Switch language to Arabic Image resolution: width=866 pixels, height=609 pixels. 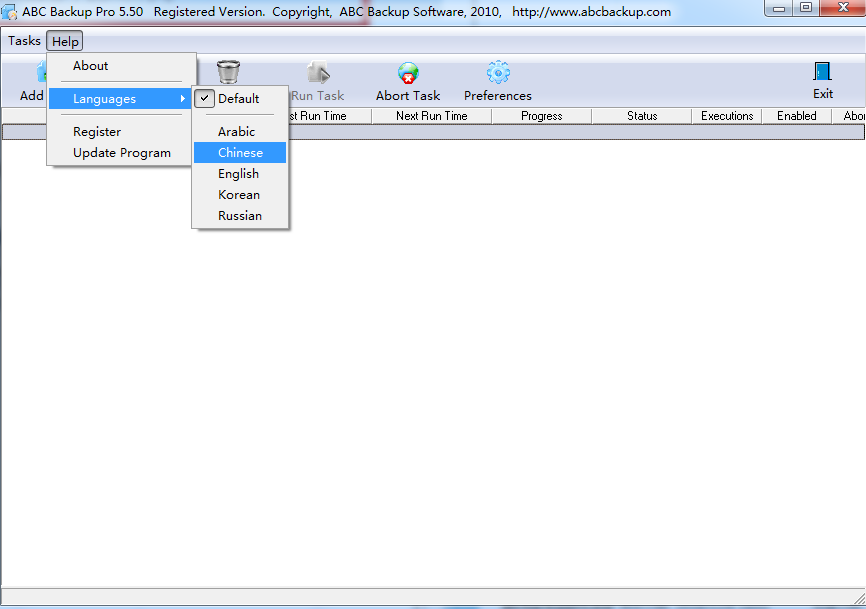tap(240, 131)
